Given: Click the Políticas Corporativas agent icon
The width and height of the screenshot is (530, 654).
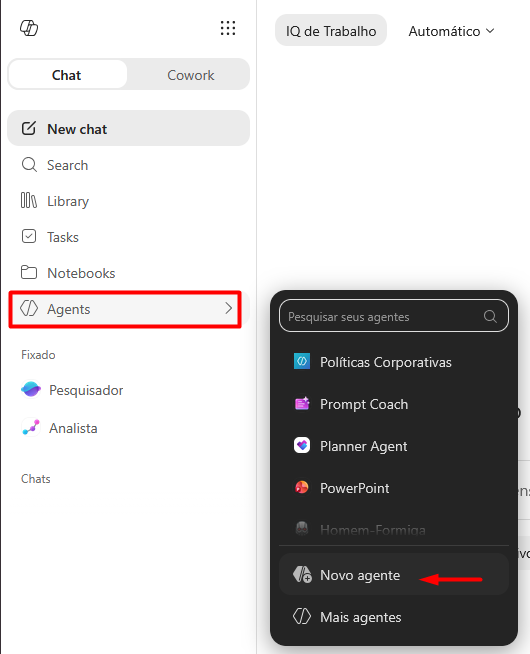Looking at the screenshot, I should 302,361.
